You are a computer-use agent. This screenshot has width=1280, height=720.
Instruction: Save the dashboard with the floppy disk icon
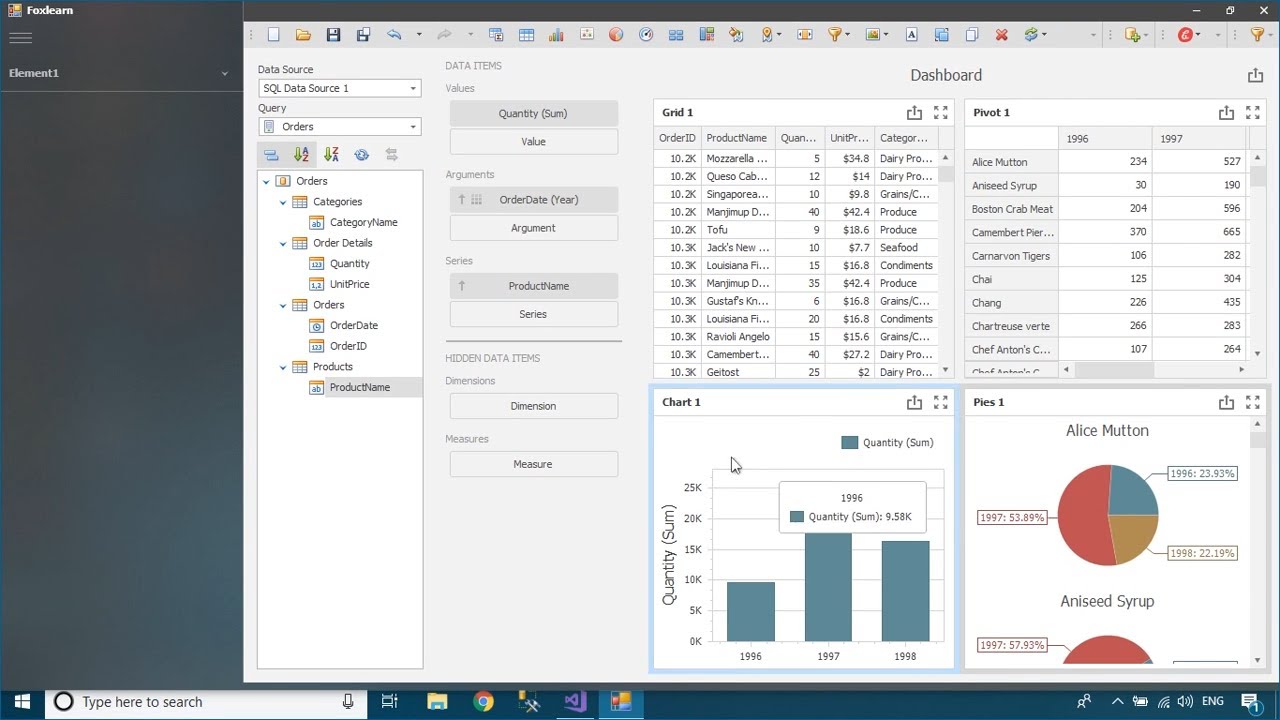pyautogui.click(x=333, y=35)
